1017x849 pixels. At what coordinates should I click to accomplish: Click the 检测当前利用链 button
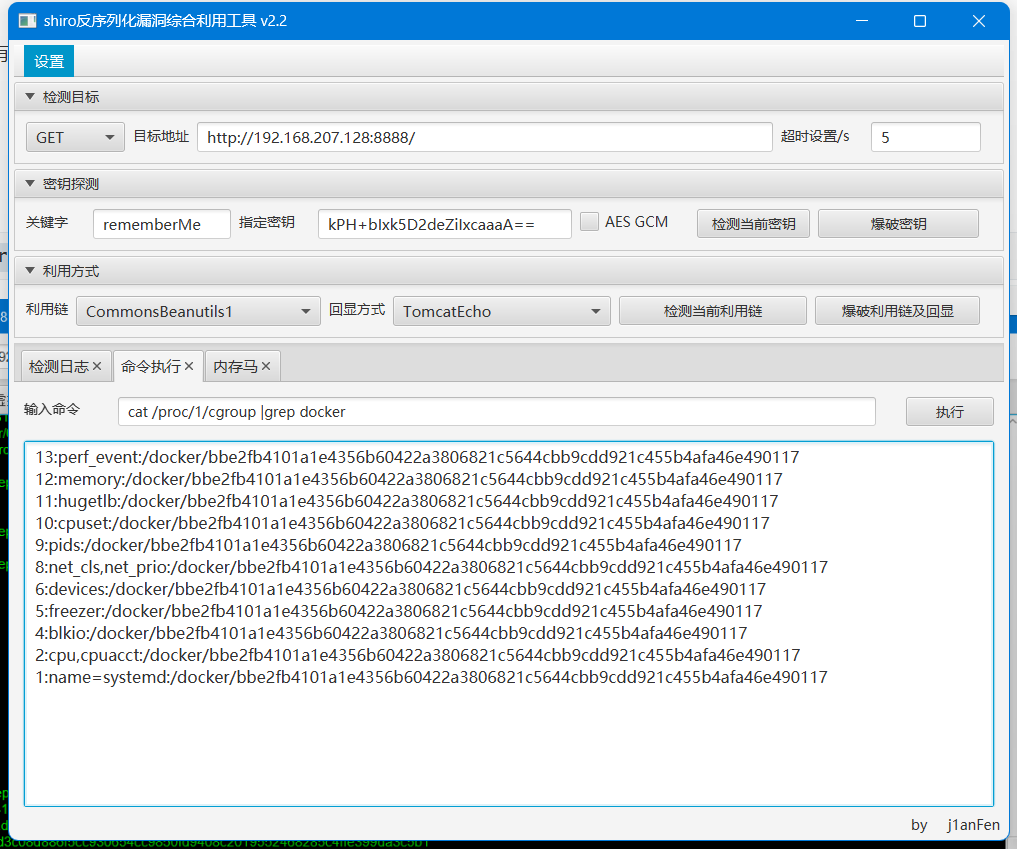713,311
